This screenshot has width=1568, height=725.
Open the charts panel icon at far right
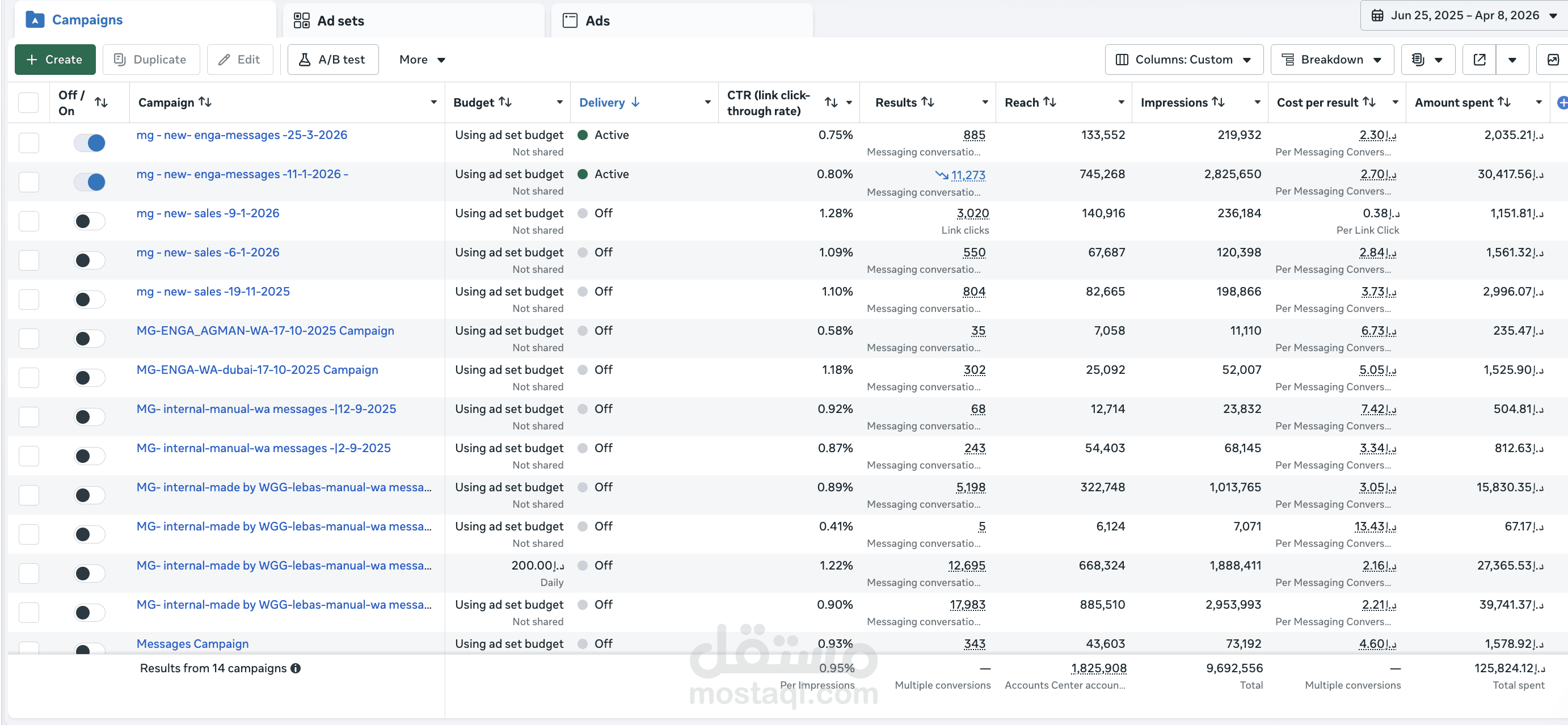pos(1553,60)
